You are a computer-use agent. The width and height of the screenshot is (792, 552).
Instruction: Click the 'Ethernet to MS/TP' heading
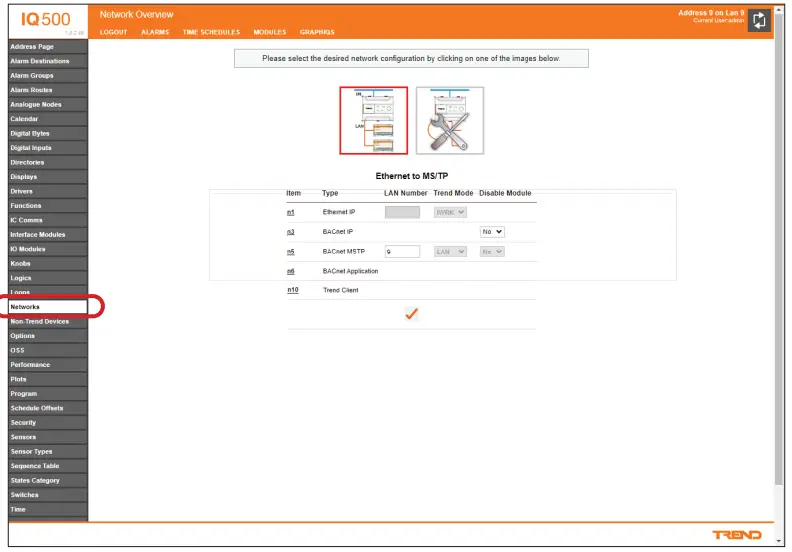[412, 176]
